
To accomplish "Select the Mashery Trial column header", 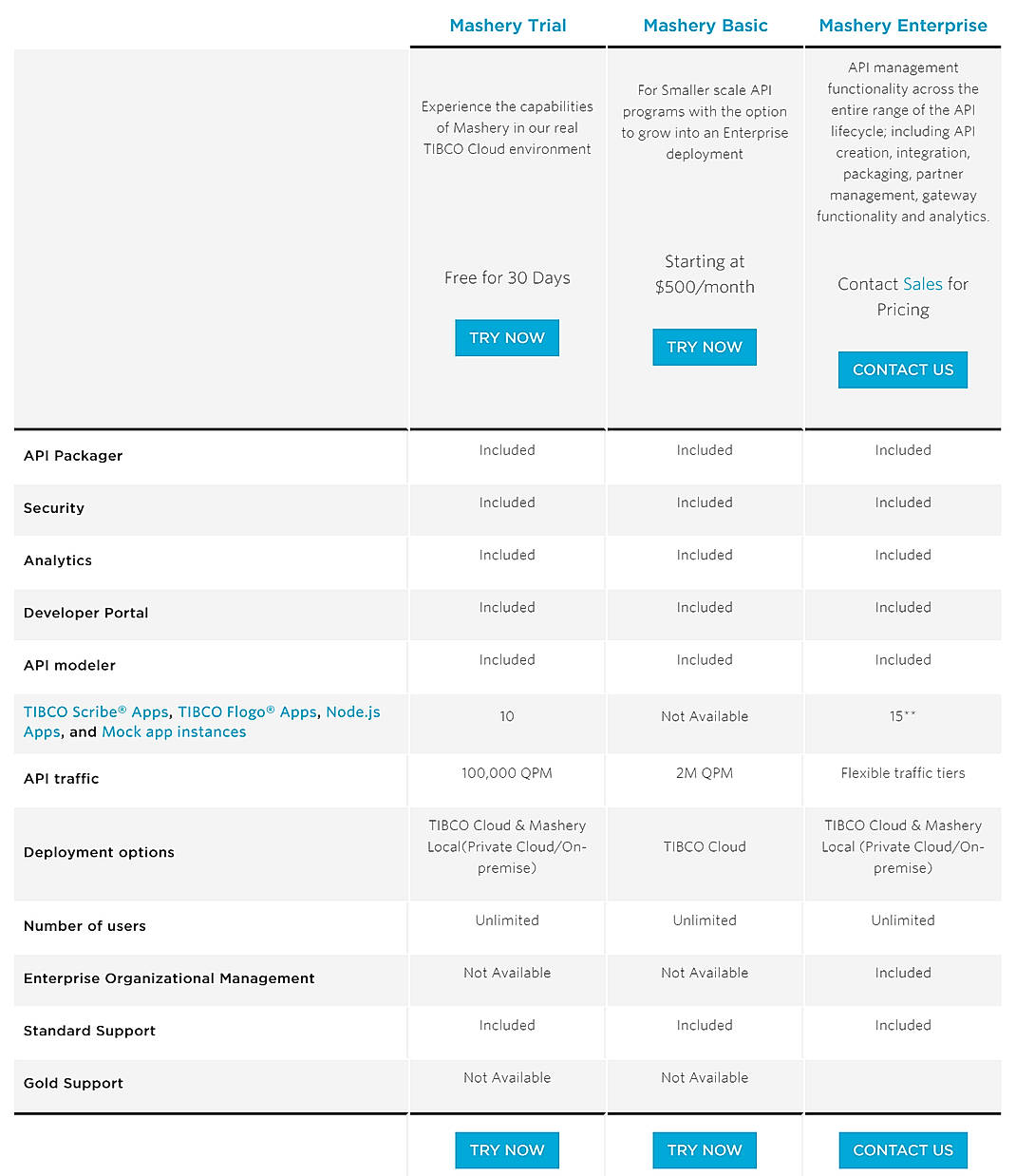I will [x=507, y=26].
